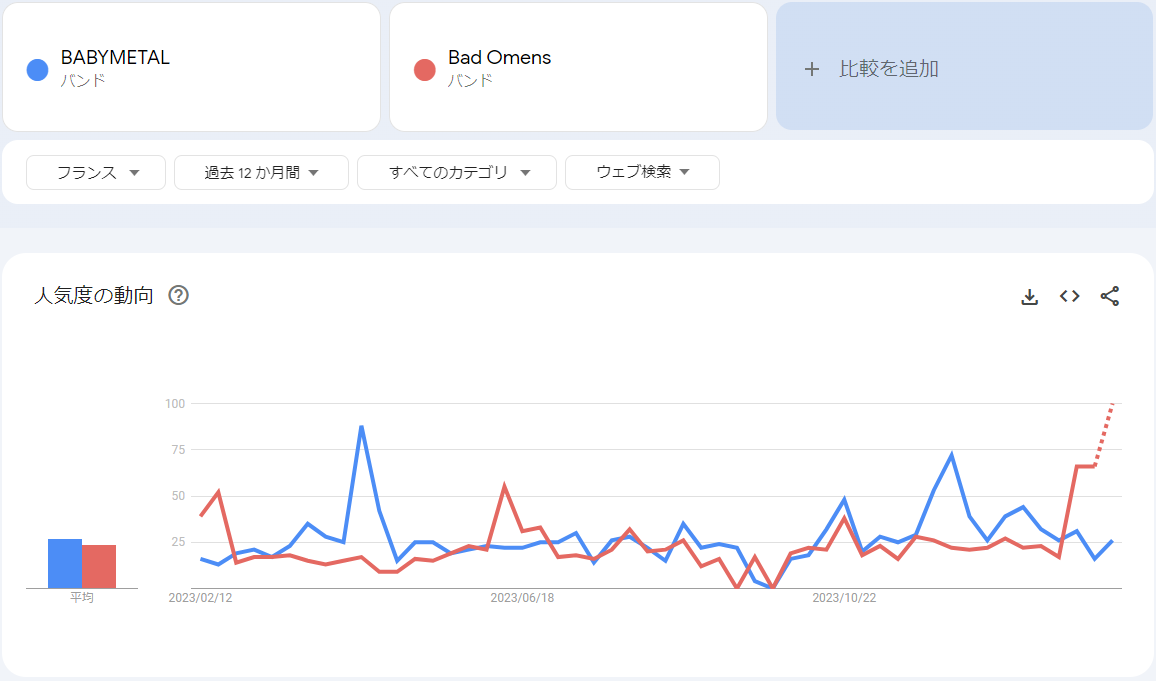1156x681 pixels.
Task: Click the 2023/02/12 date label
Action: 201,598
